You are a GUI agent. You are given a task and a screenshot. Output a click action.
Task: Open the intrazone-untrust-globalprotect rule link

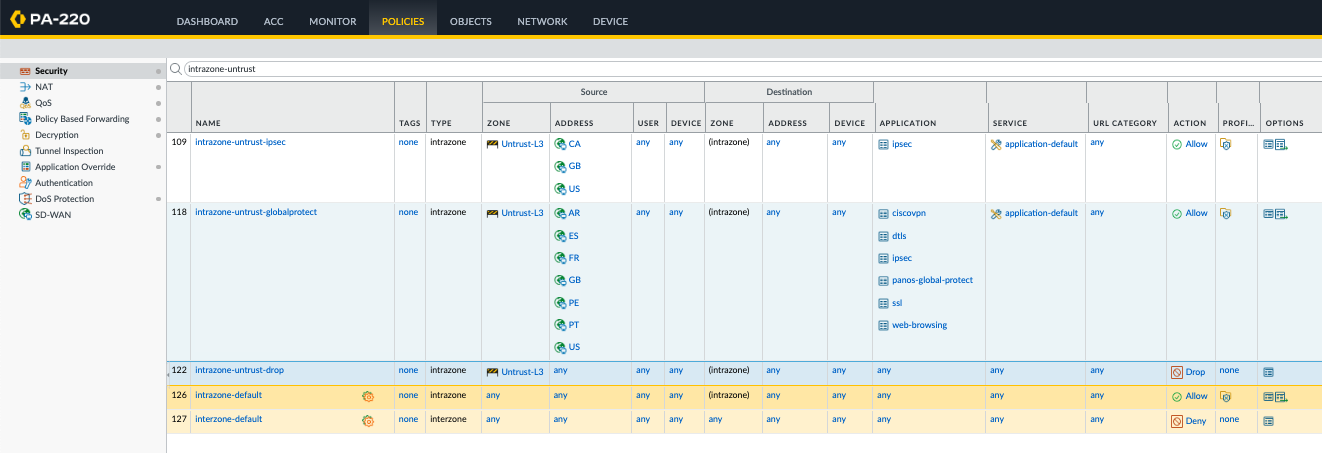pyautogui.click(x=254, y=213)
